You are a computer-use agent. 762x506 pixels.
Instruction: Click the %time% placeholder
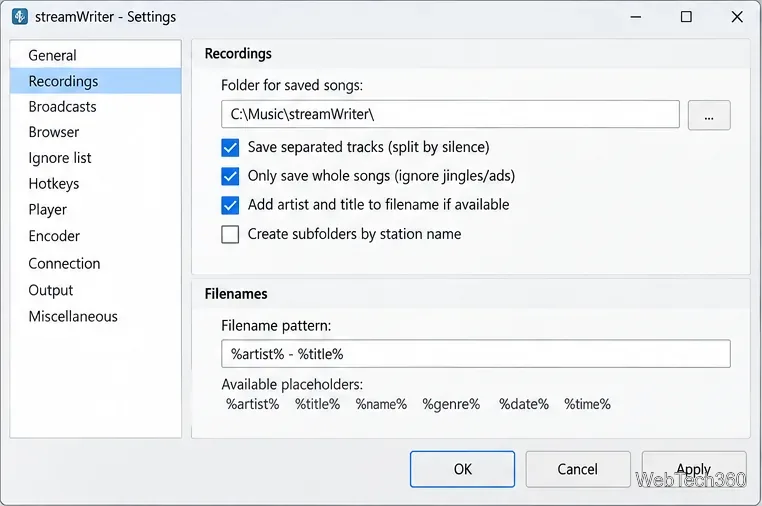(x=587, y=404)
